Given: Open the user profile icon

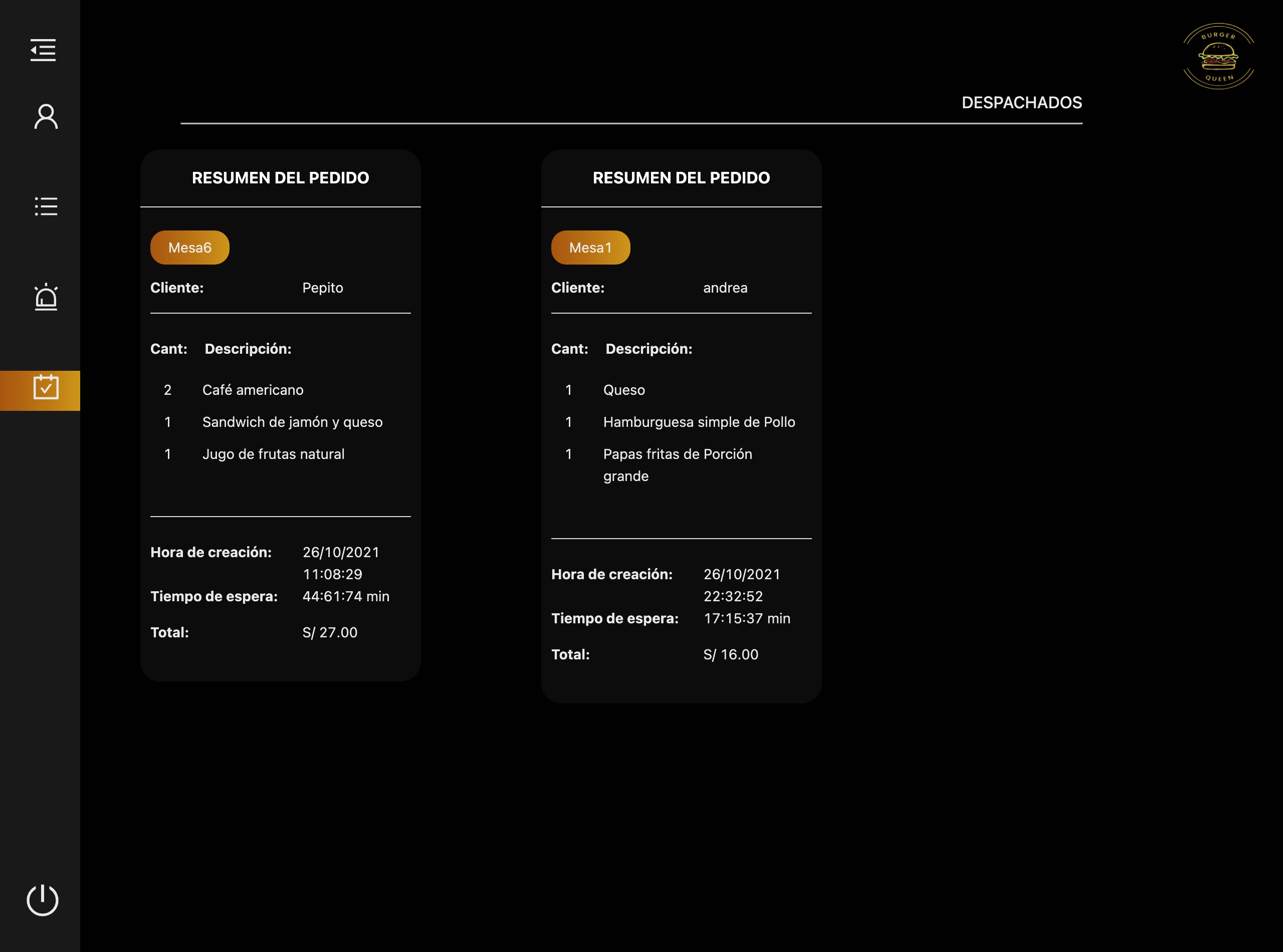Looking at the screenshot, I should tap(46, 116).
